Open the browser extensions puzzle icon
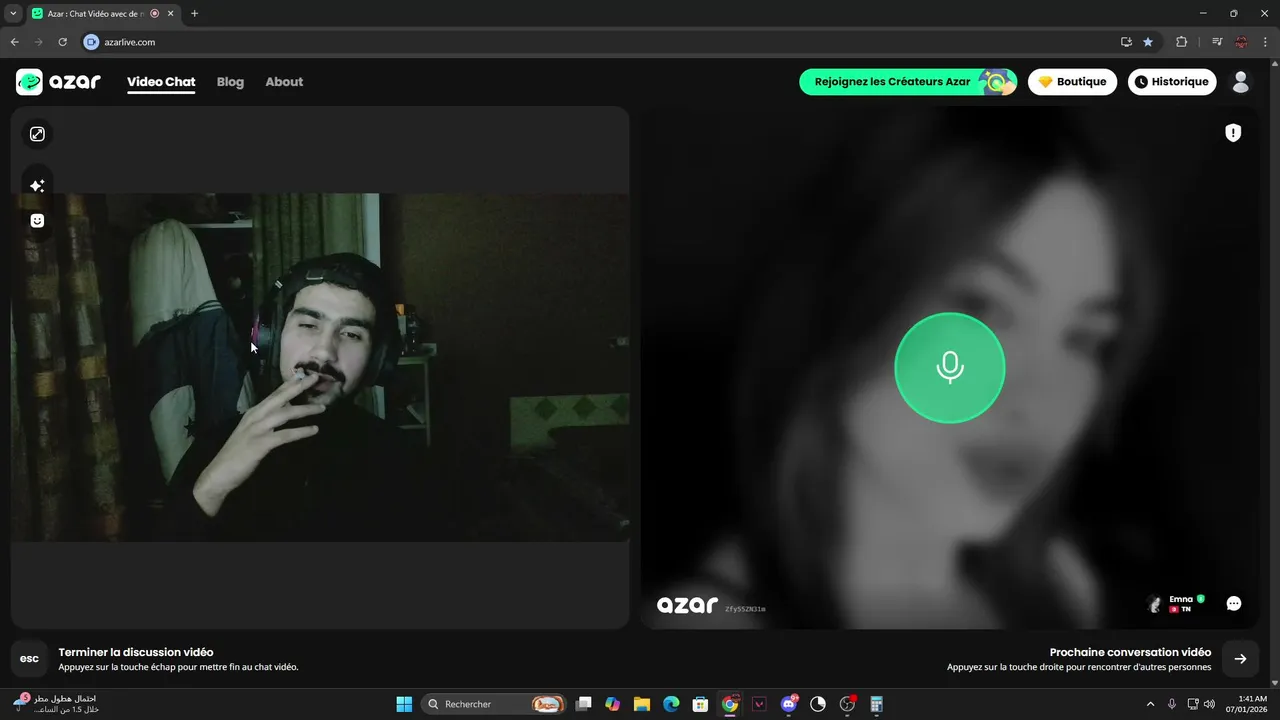 tap(1182, 42)
